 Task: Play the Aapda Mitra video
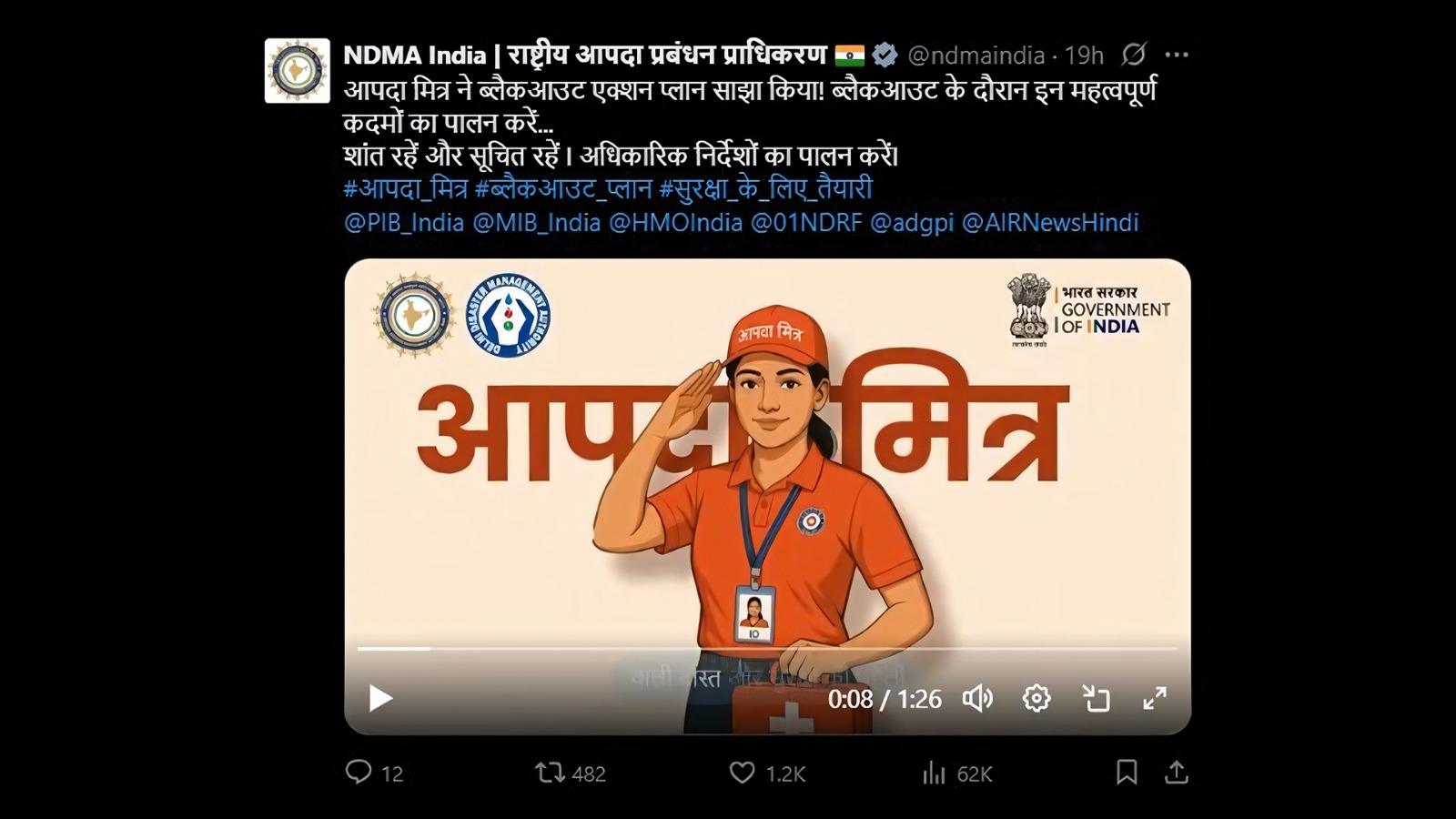click(x=380, y=698)
